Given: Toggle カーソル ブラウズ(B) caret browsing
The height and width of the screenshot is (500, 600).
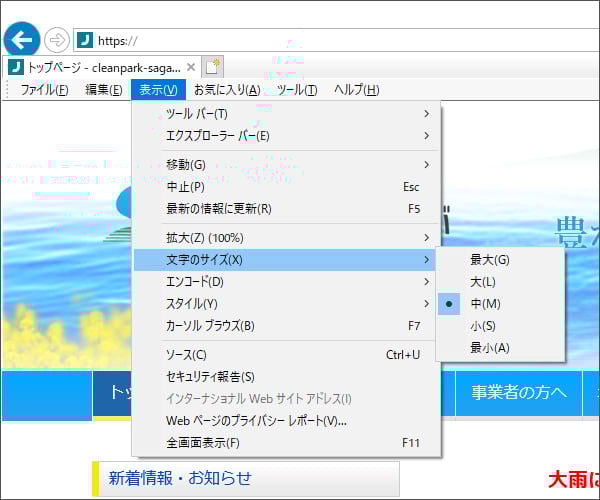Looking at the screenshot, I should coord(286,326).
